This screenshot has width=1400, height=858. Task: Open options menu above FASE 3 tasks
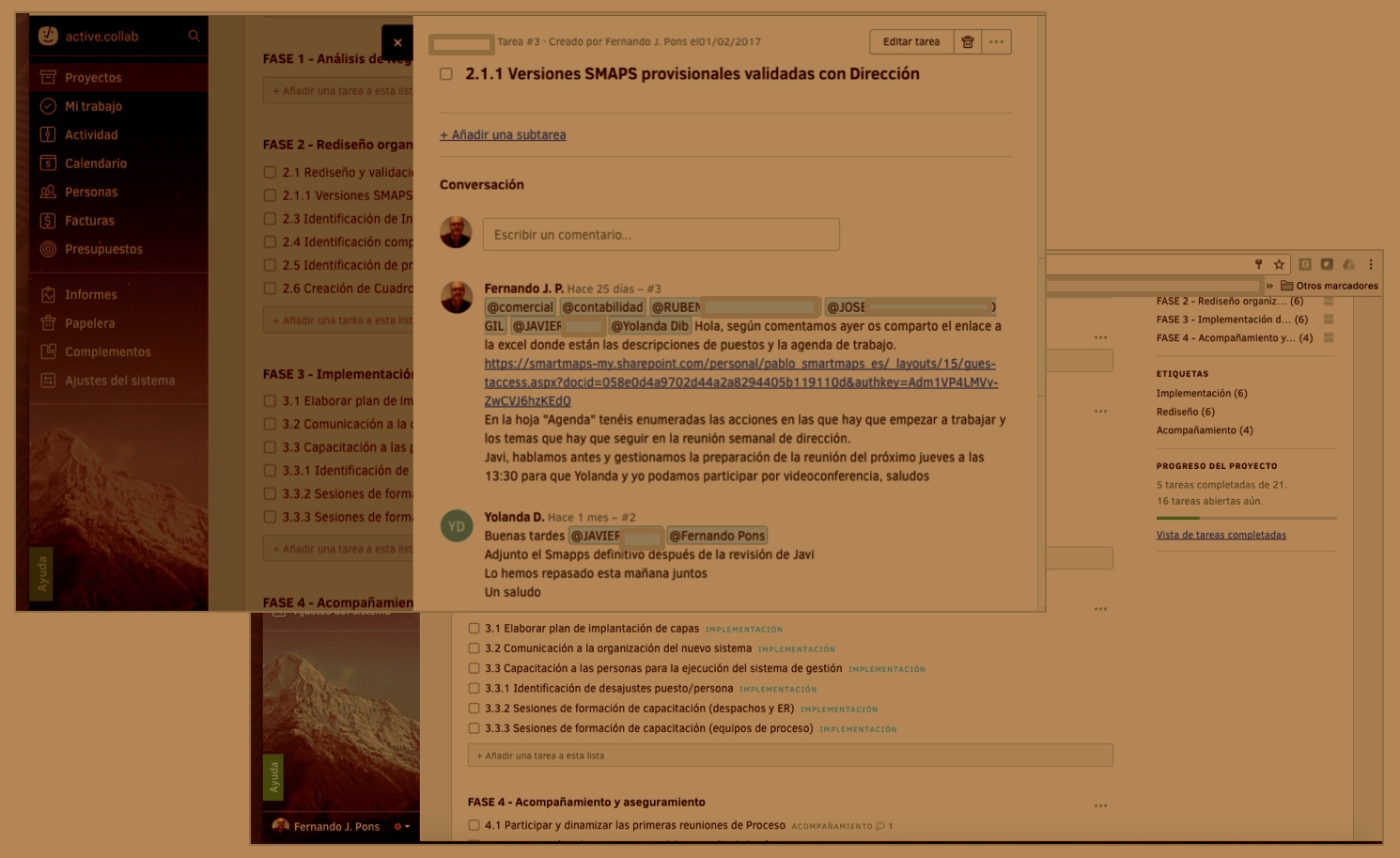click(1100, 608)
